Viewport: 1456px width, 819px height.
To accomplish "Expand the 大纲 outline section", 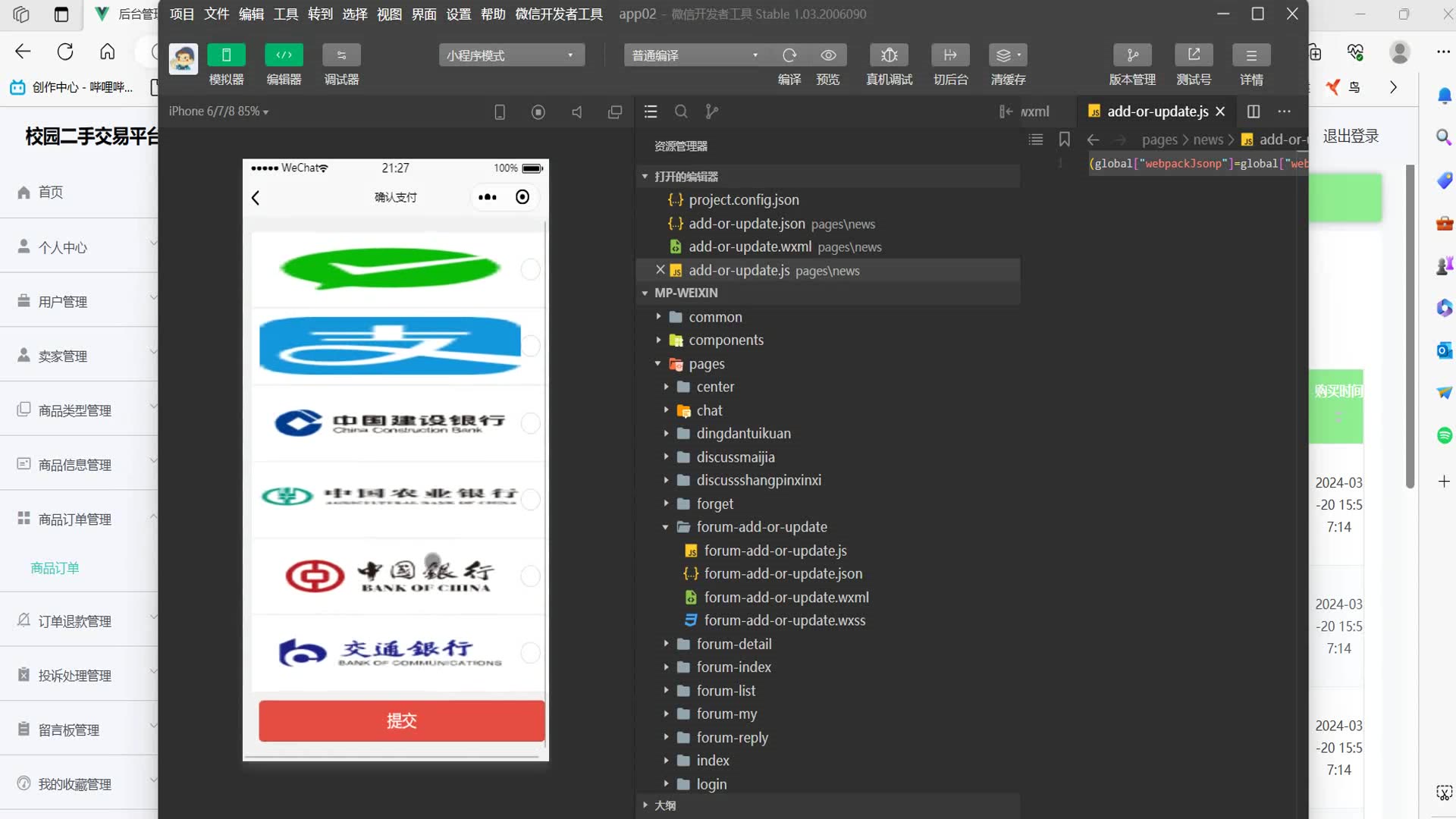I will [x=645, y=805].
